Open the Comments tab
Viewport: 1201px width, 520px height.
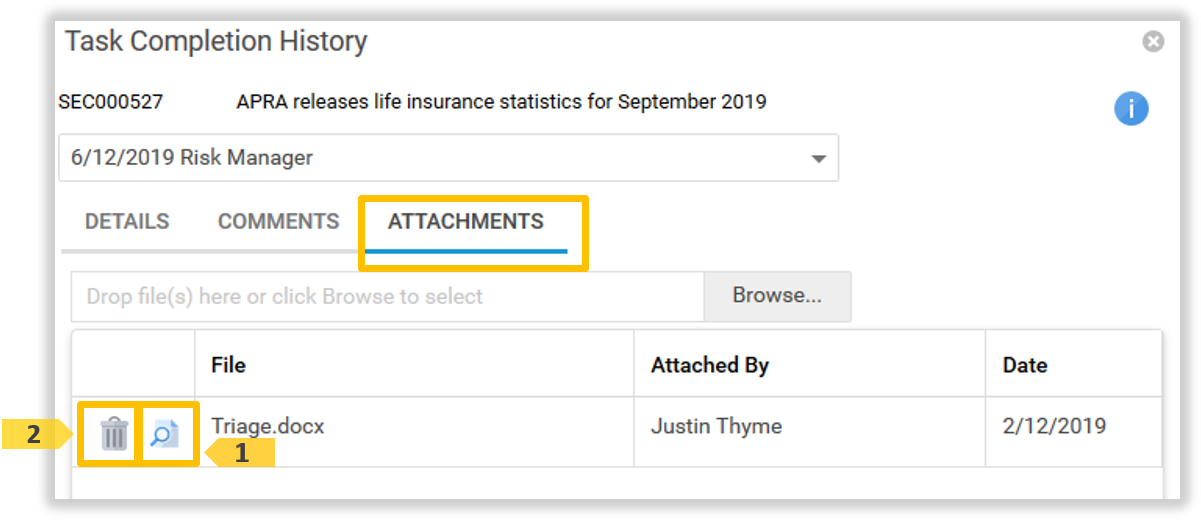[279, 222]
